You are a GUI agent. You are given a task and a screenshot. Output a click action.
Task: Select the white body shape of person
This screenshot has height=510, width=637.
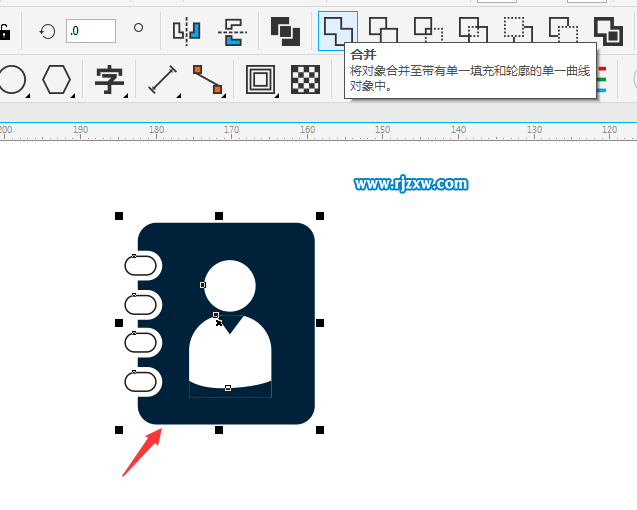coord(230,358)
